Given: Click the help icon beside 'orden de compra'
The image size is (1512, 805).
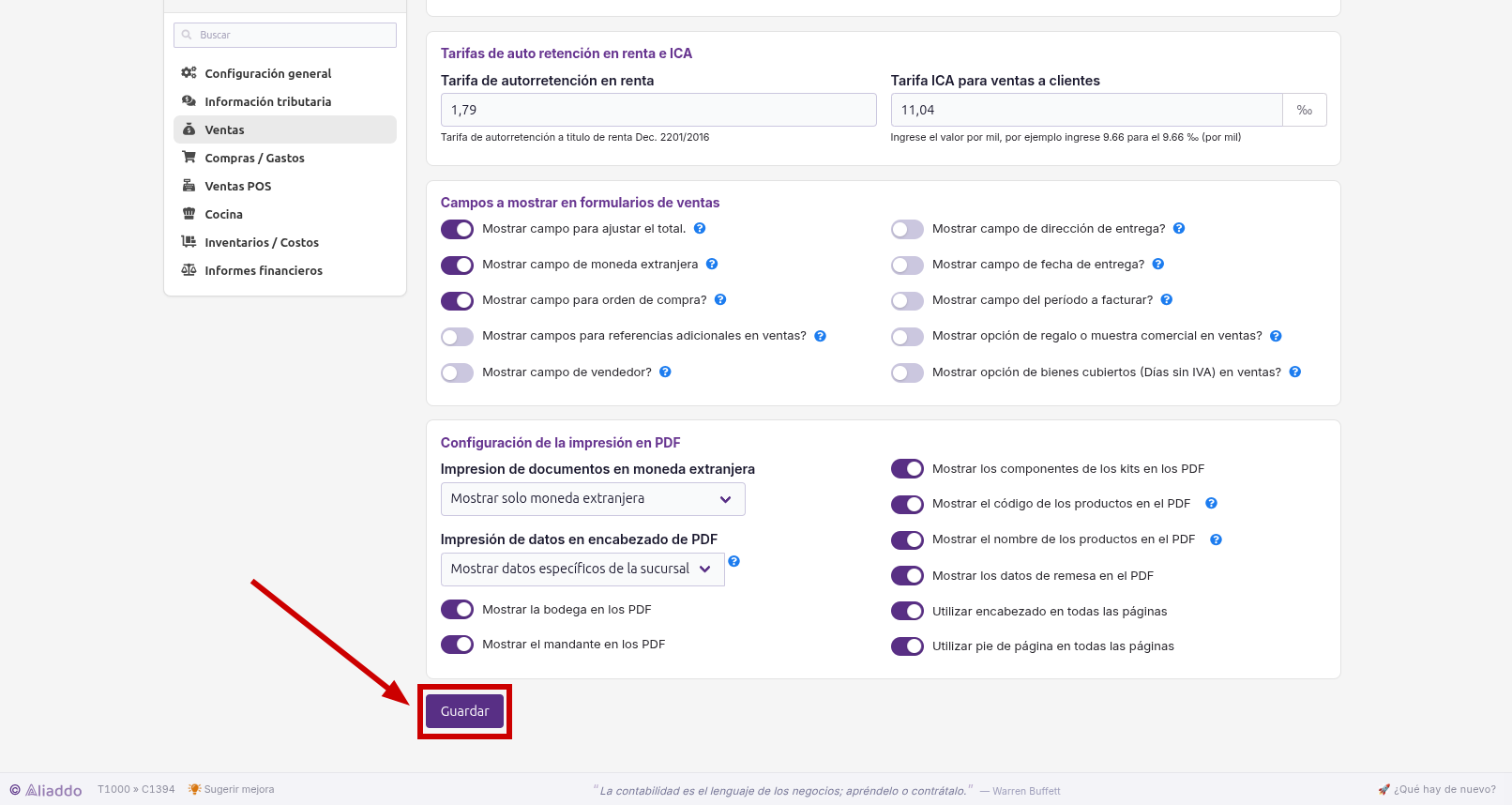Looking at the screenshot, I should click(720, 299).
